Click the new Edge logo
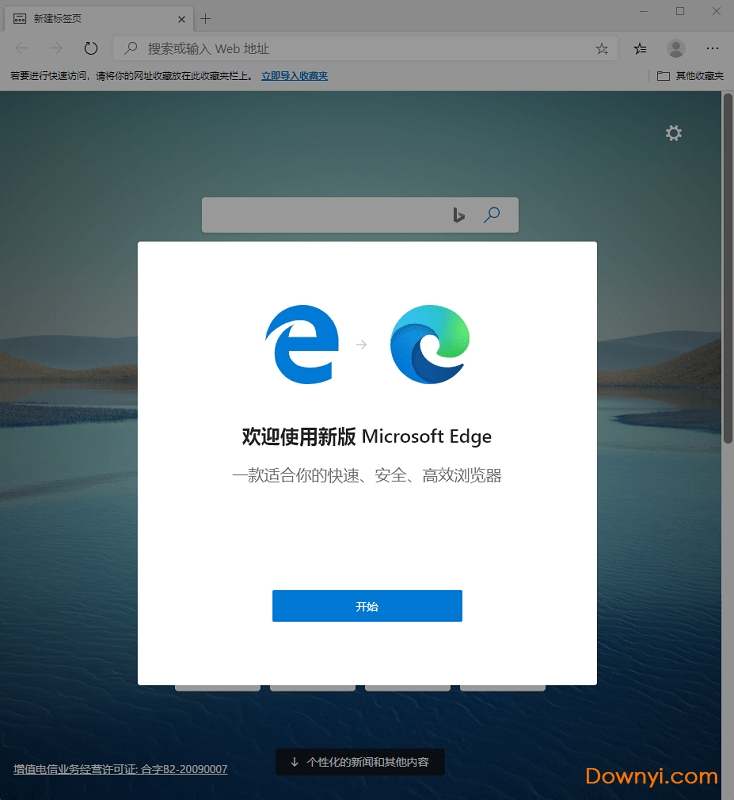The image size is (734, 800). [430, 344]
